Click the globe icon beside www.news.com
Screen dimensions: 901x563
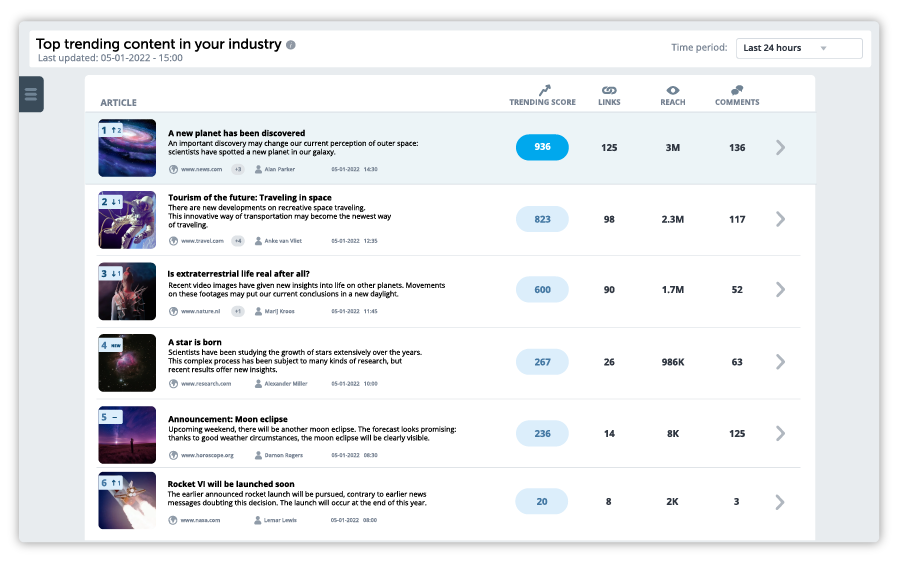pos(174,169)
